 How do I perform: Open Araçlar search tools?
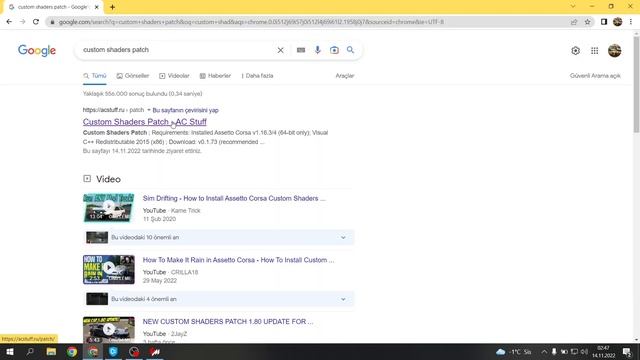coord(345,76)
